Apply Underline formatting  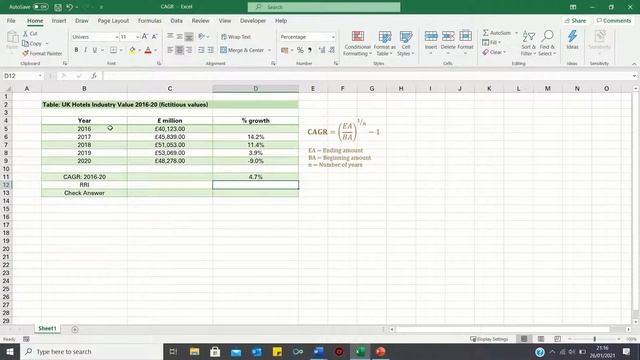pos(95,50)
